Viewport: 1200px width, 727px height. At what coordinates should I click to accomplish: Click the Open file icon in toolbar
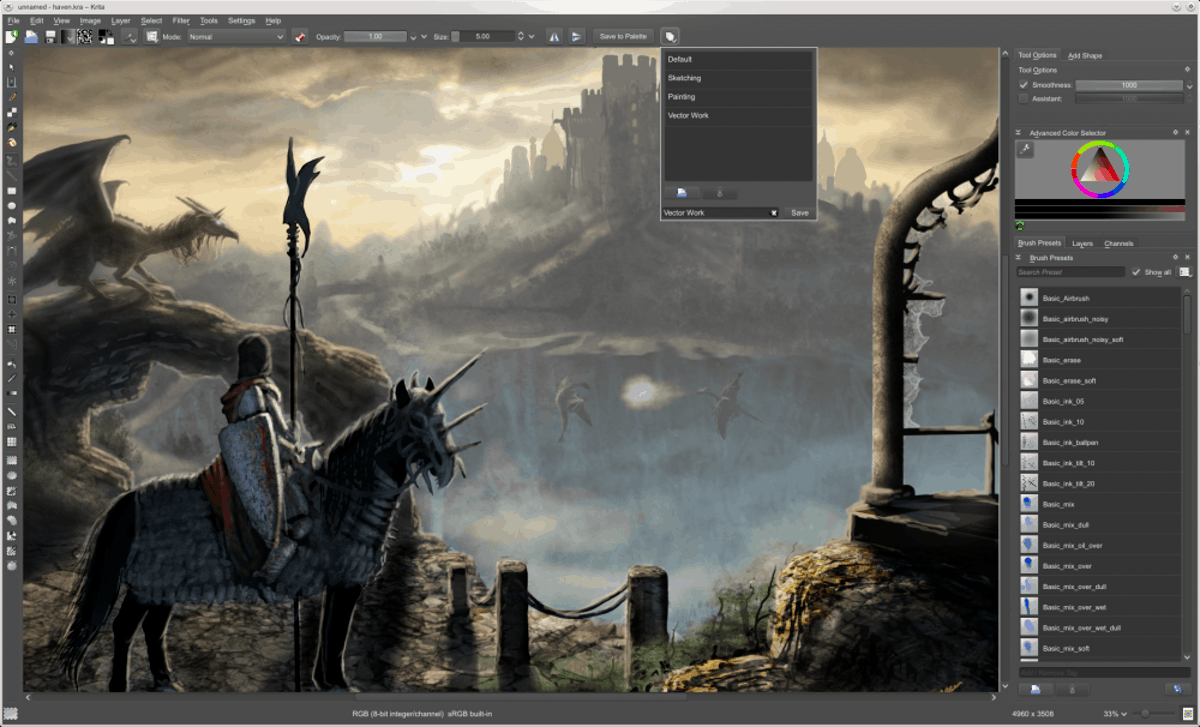[31, 36]
